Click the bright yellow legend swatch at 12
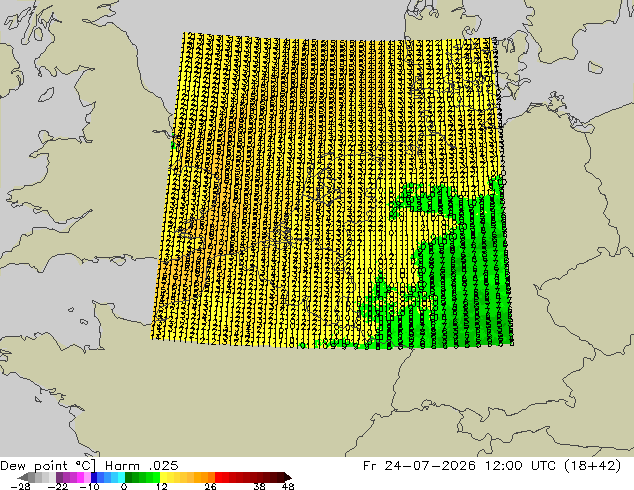 (163, 477)
